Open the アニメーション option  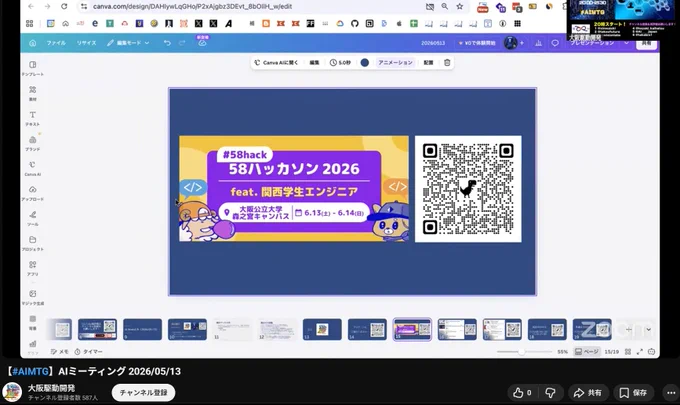[x=395, y=62]
